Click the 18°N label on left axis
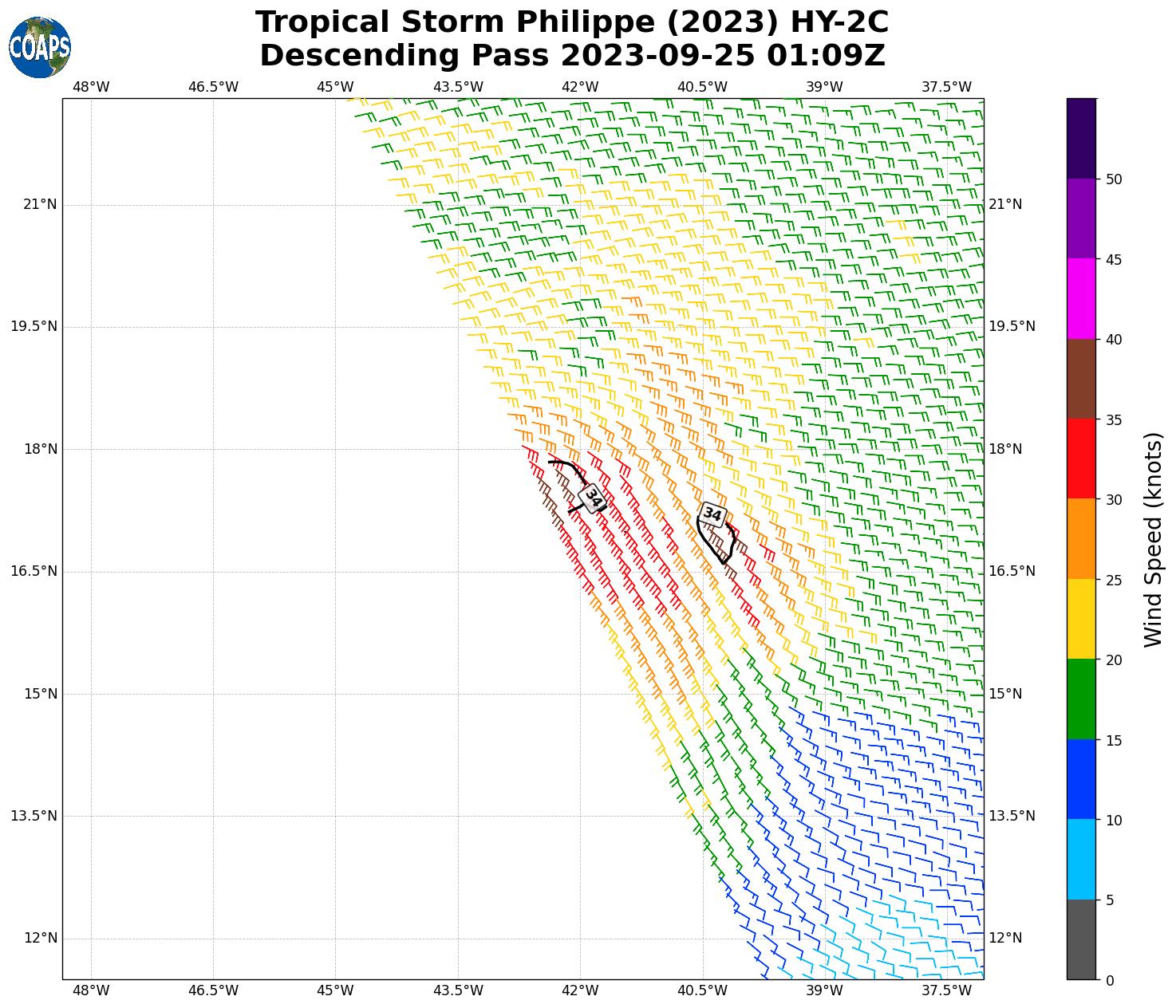 tap(41, 449)
